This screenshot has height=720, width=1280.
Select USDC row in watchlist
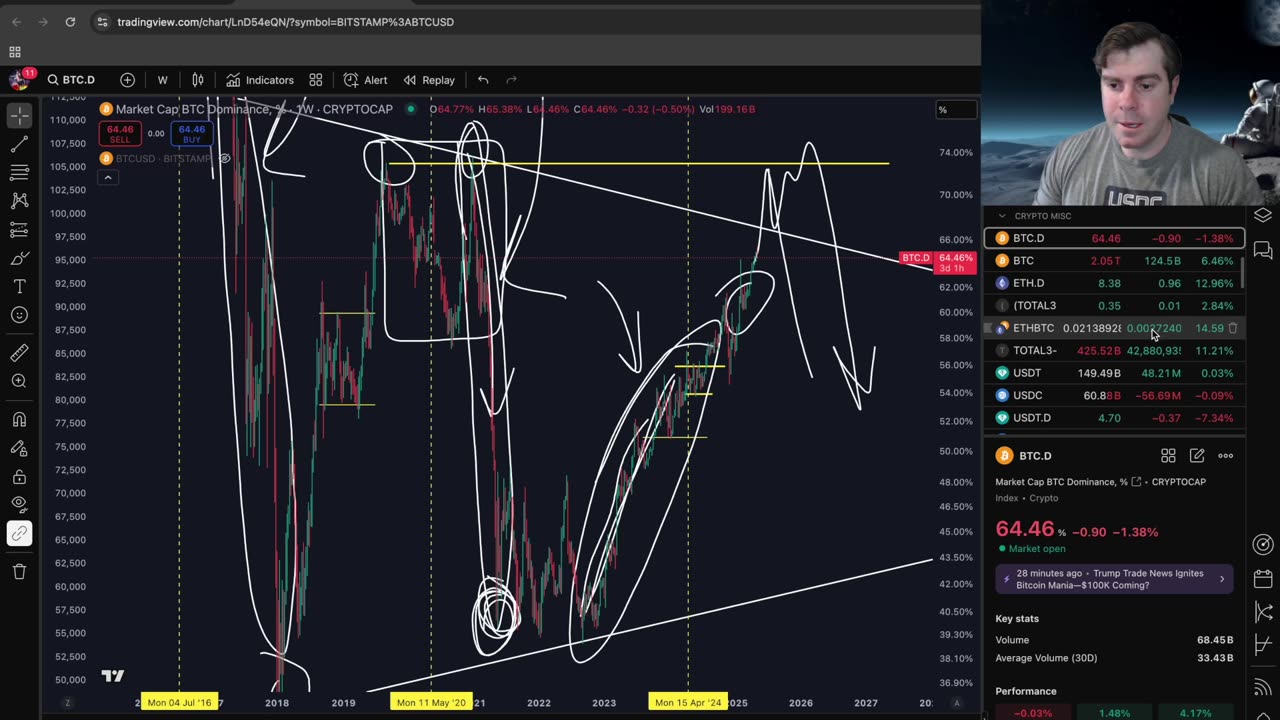pyautogui.click(x=1114, y=395)
